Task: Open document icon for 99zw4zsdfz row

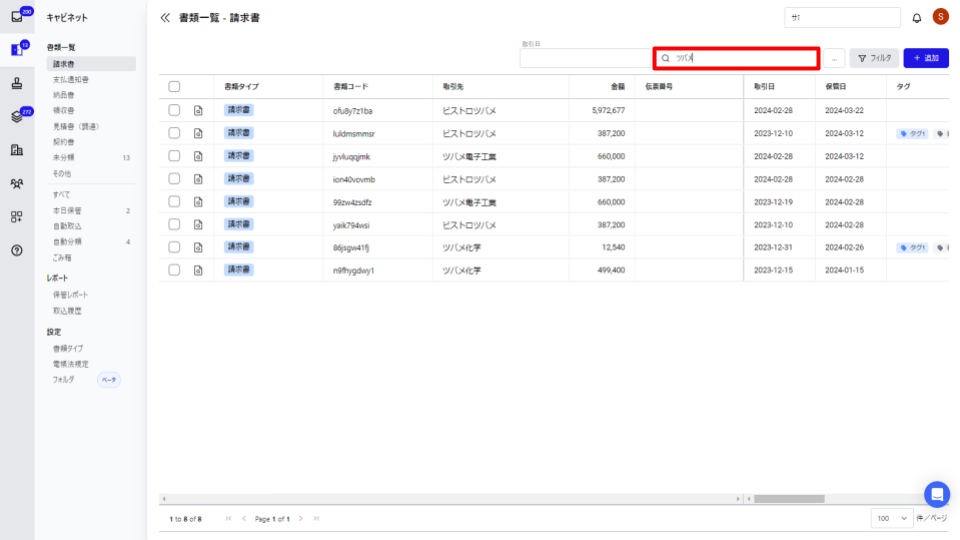Action: coord(198,202)
